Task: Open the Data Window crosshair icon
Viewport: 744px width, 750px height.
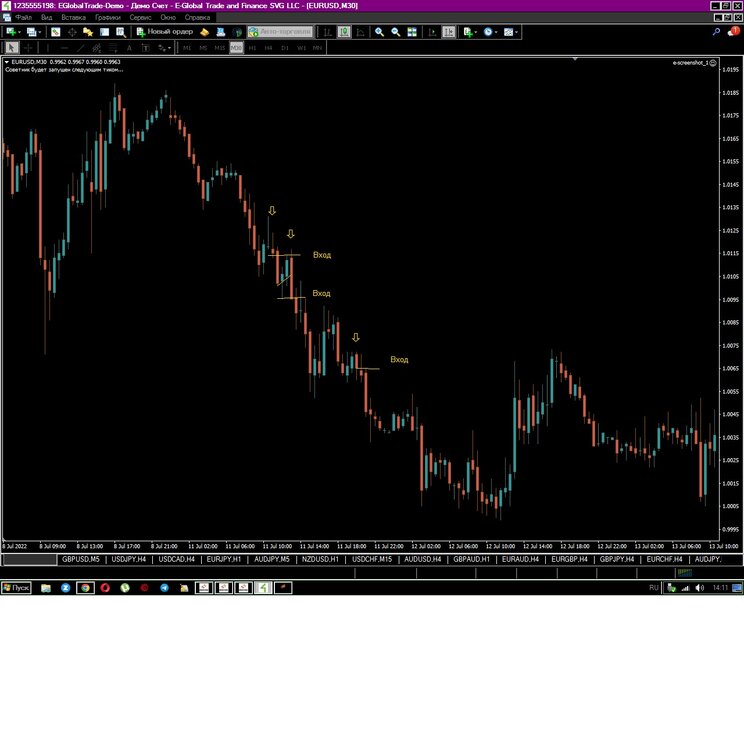Action: point(72,32)
